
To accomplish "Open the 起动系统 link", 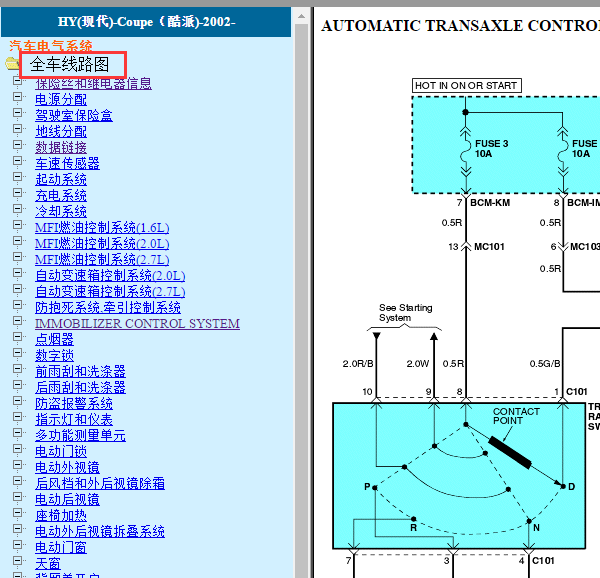I will 61,179.
